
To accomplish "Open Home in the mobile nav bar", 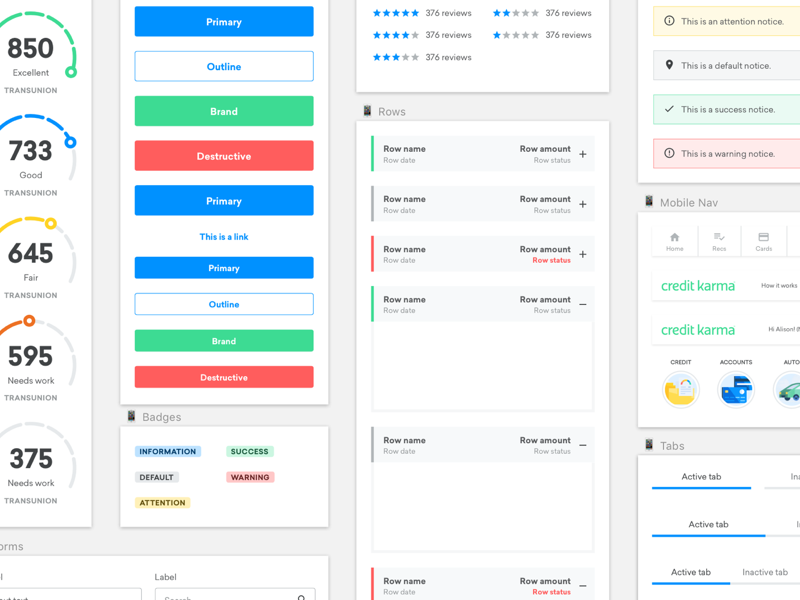I will point(674,242).
